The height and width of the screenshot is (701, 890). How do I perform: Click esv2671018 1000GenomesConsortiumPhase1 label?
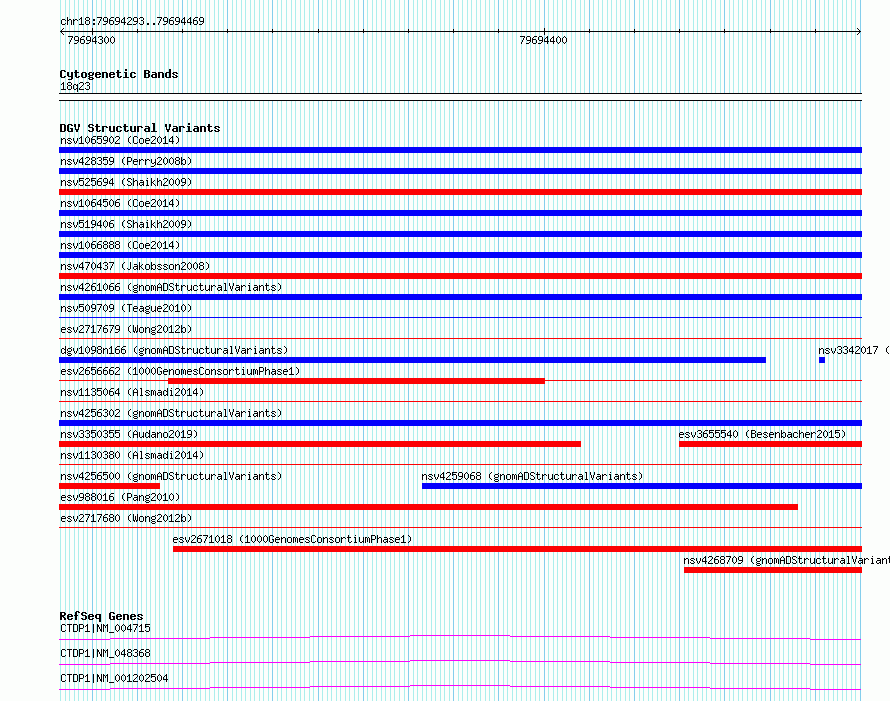[292, 539]
